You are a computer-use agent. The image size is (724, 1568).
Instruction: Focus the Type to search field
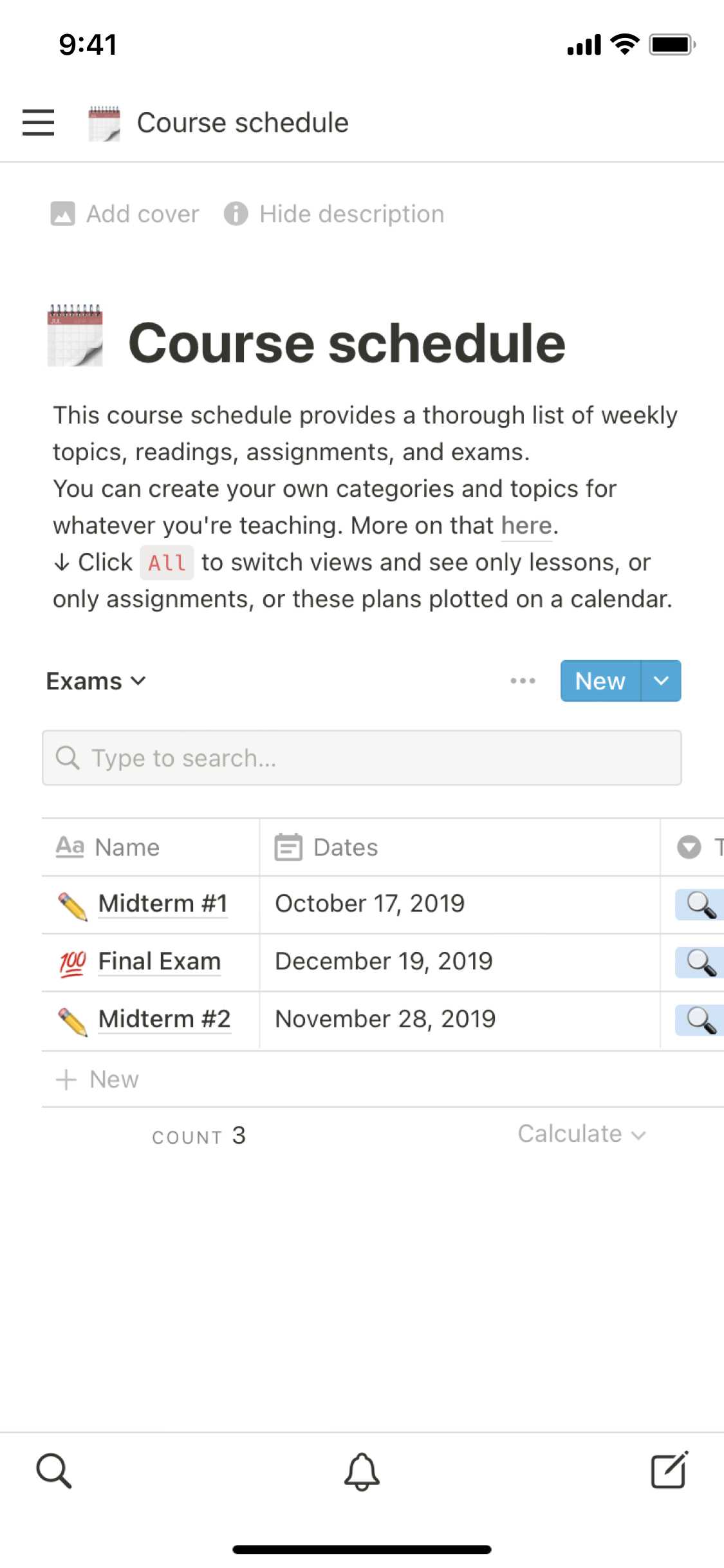(362, 758)
